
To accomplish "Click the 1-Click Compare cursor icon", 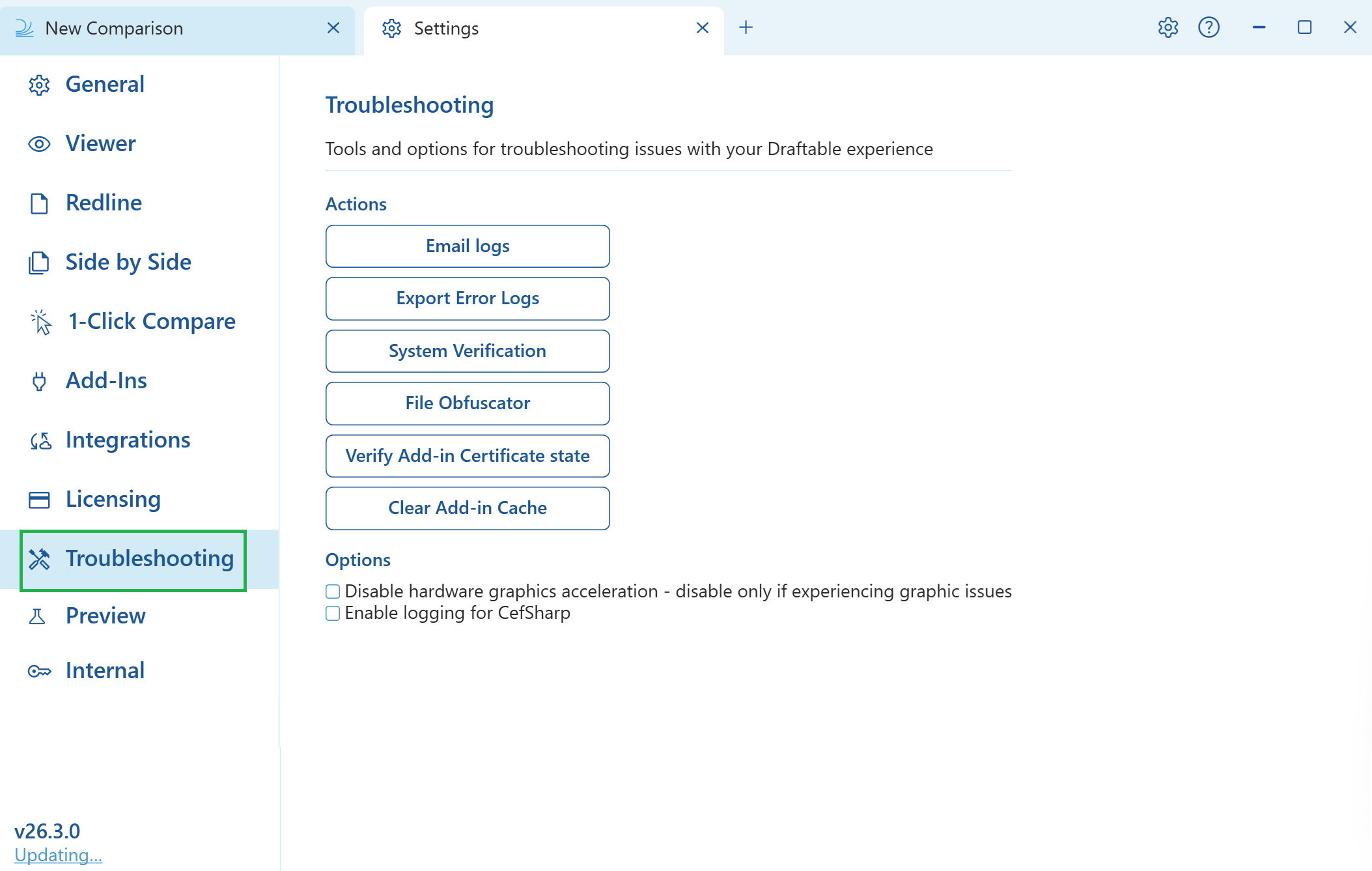I will (38, 321).
